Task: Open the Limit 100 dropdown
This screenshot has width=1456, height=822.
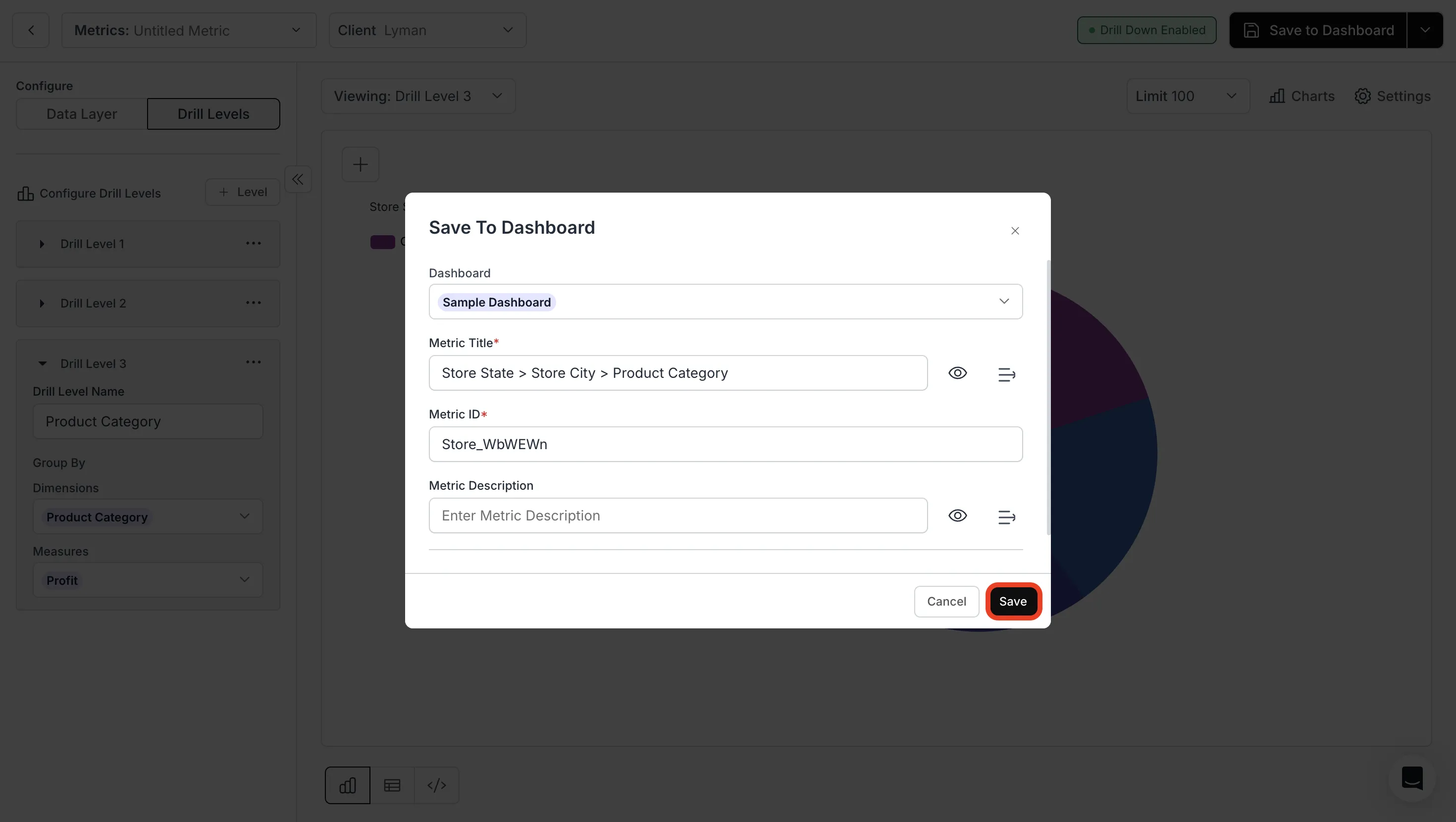Action: [x=1188, y=96]
